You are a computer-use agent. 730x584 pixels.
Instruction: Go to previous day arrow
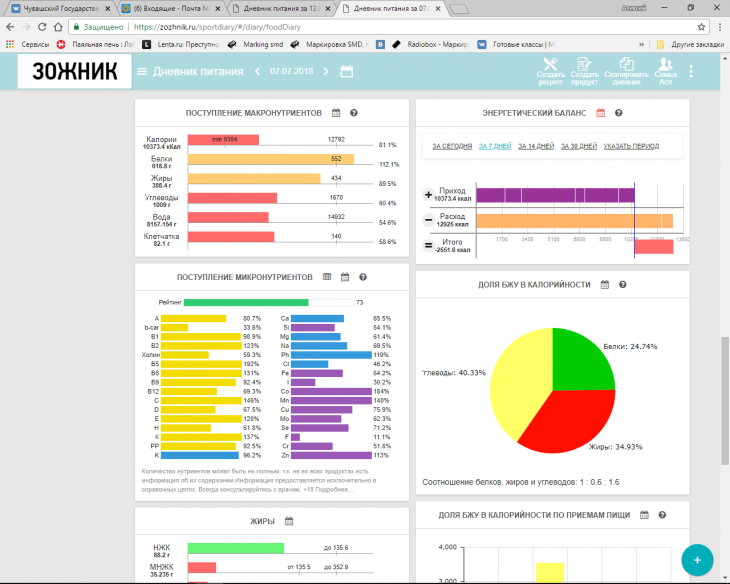pos(257,71)
